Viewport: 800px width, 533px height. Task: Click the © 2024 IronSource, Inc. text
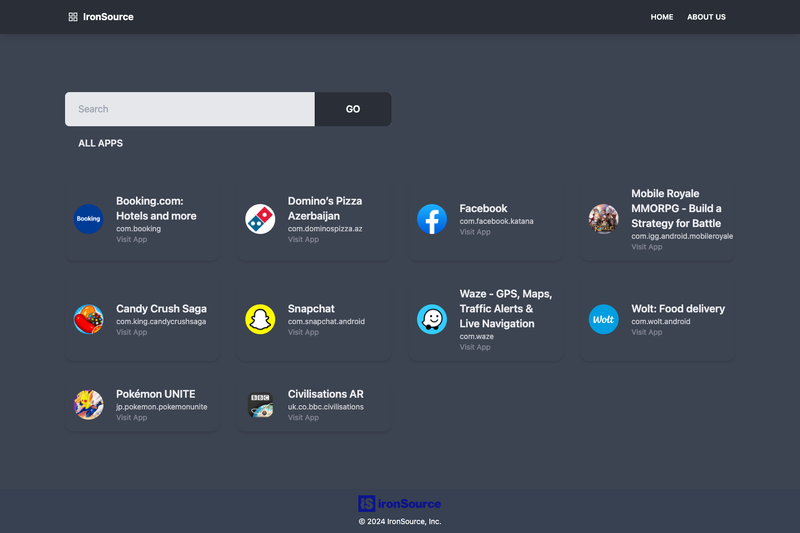pyautogui.click(x=399, y=521)
